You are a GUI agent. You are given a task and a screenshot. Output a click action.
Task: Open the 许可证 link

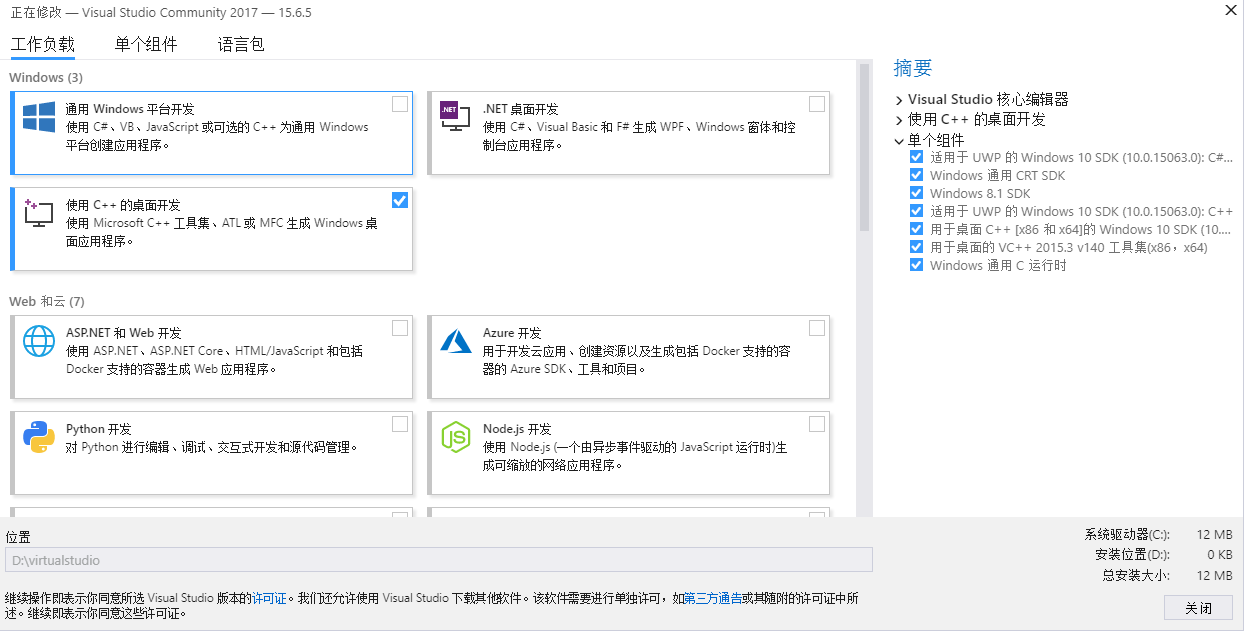(x=269, y=598)
